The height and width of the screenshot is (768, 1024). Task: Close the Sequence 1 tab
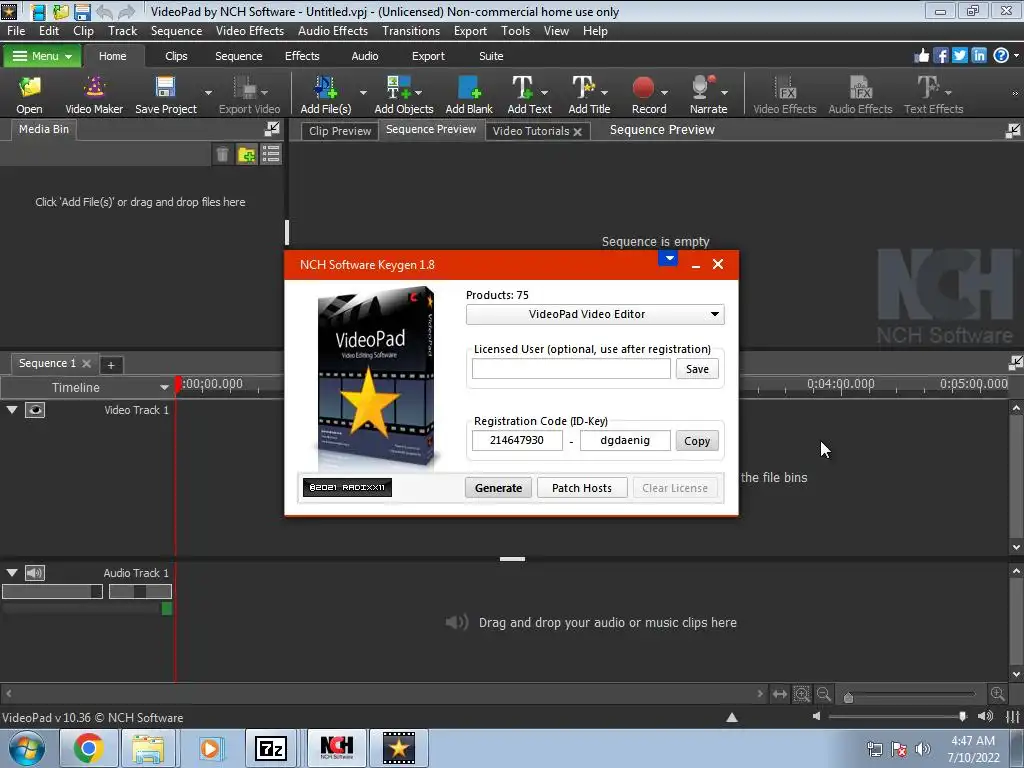86,363
